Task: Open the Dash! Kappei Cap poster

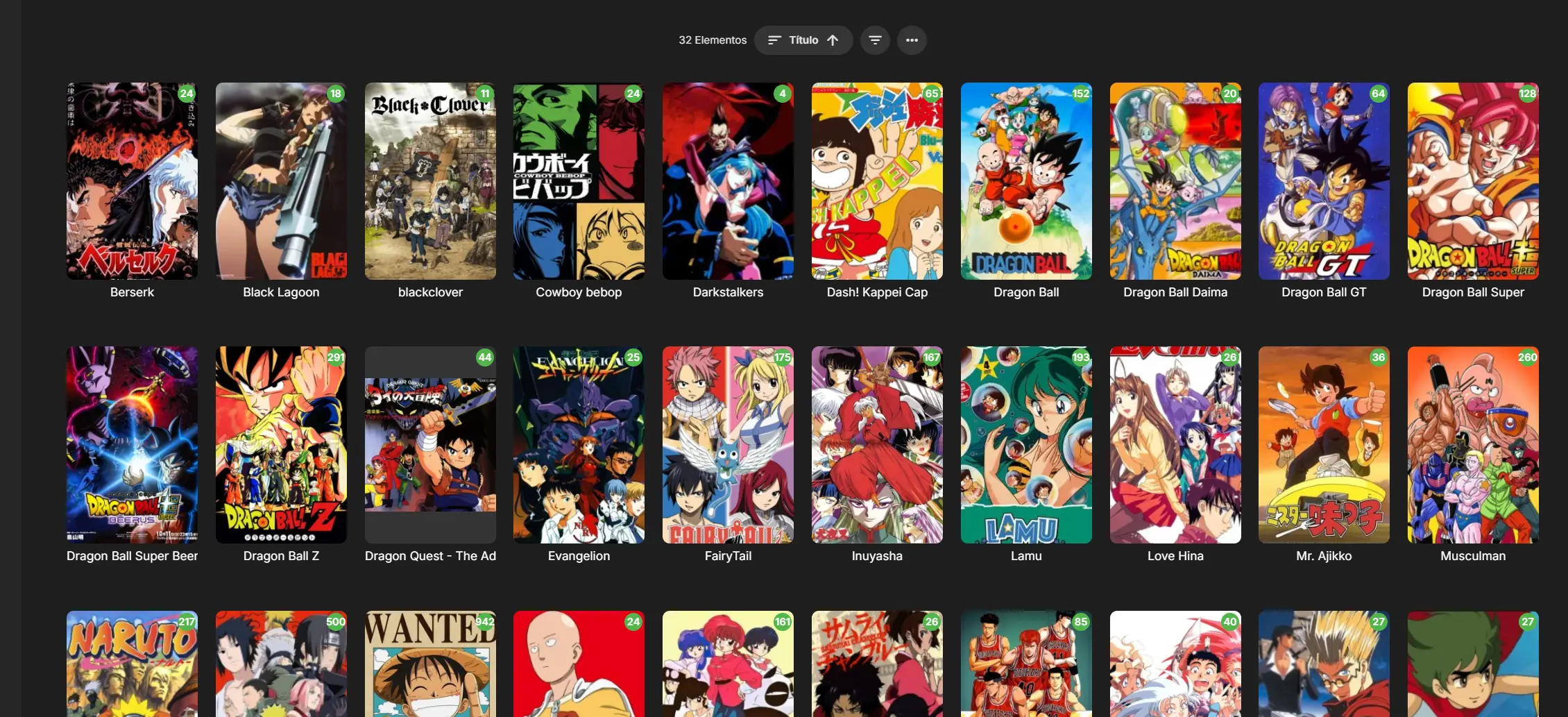Action: pyautogui.click(x=877, y=181)
